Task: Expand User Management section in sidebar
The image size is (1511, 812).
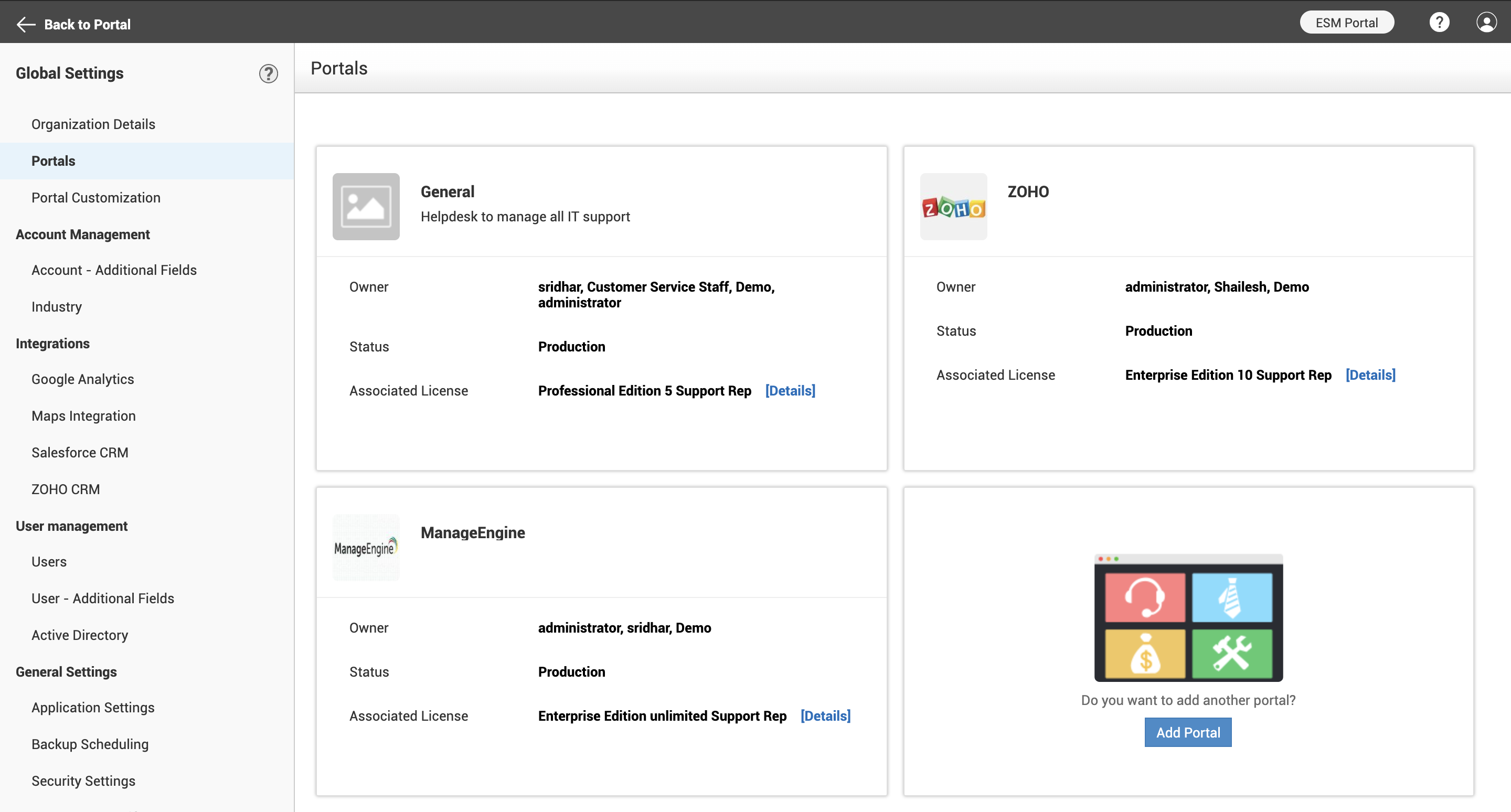Action: click(71, 525)
